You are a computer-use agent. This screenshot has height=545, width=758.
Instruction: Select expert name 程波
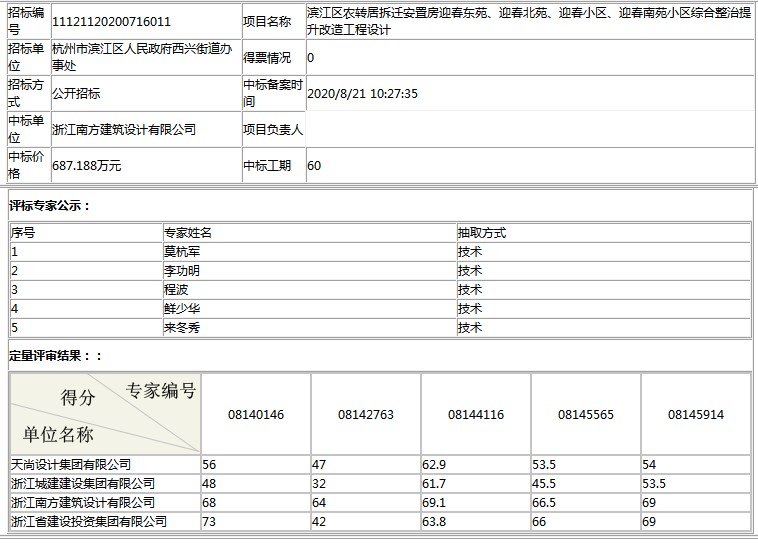[176, 289]
